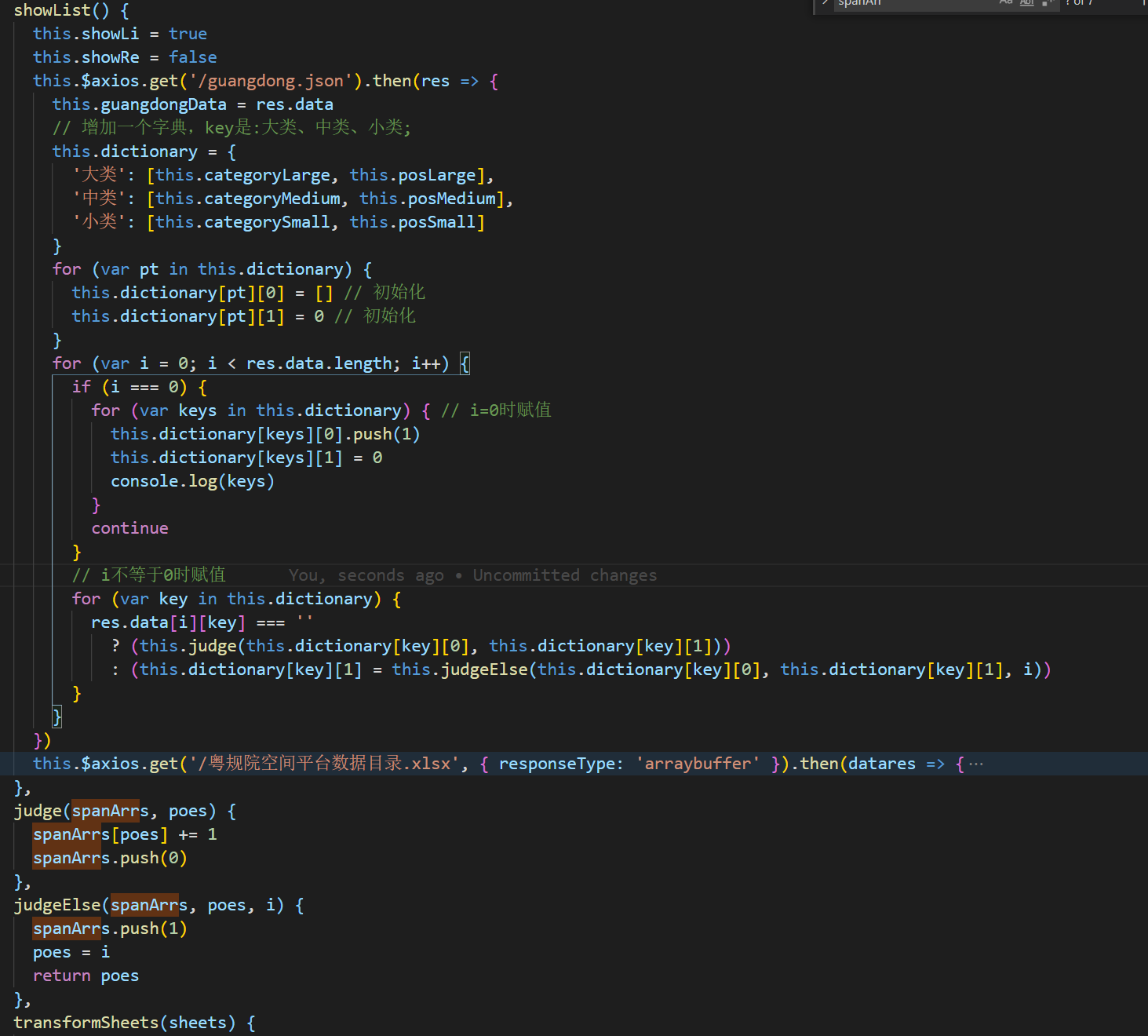
Task: Click 'this.guangdongData = res.data' line
Action: point(193,104)
